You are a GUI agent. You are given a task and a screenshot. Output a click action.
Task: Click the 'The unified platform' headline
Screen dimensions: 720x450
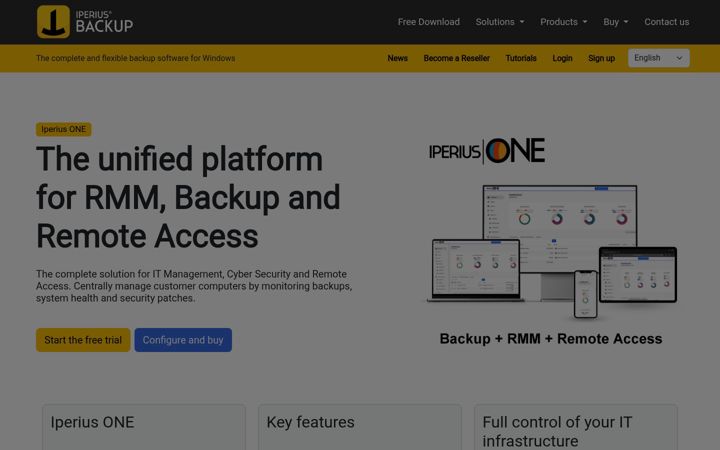point(188,197)
